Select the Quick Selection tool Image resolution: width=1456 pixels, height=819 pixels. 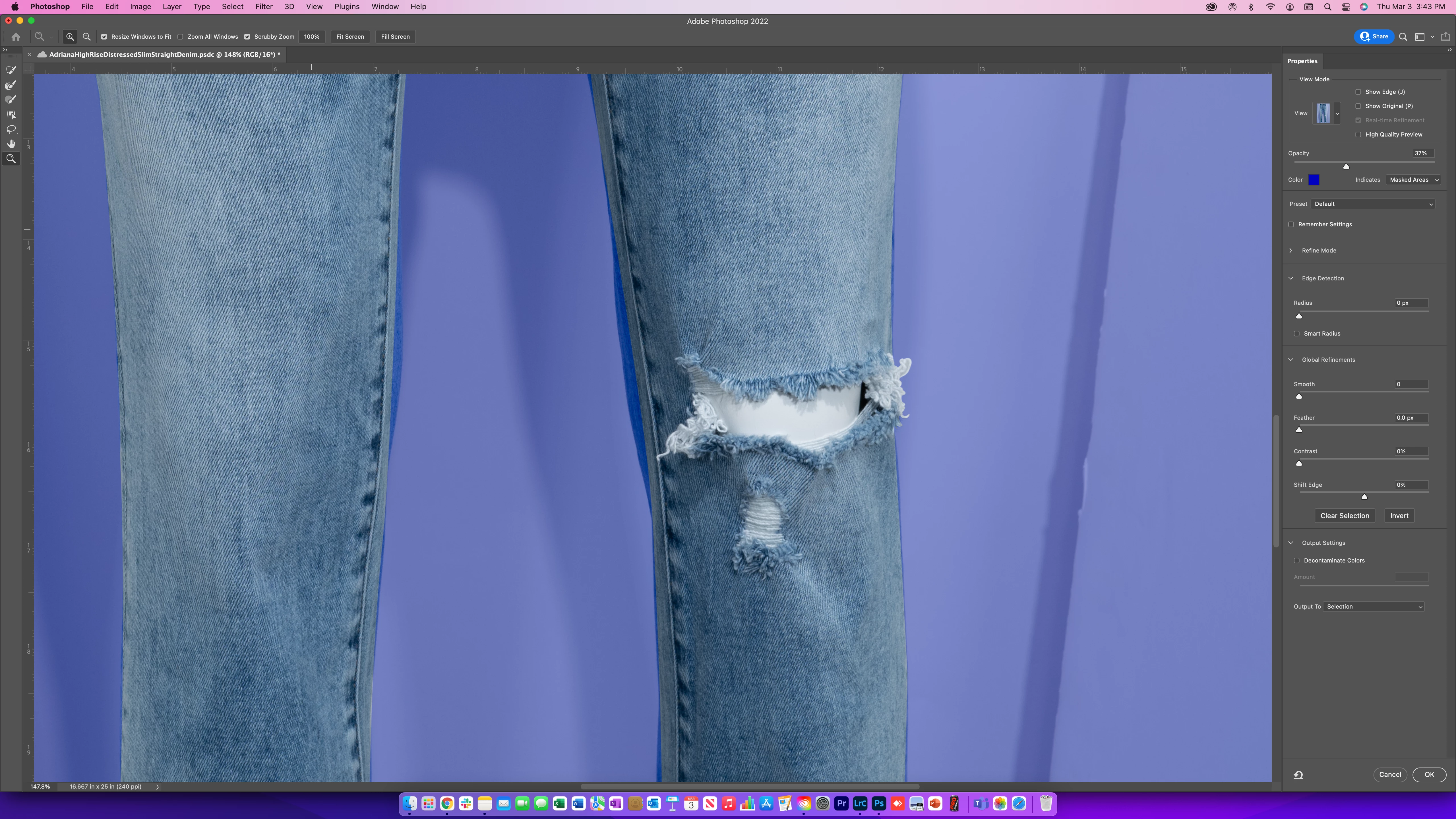11,70
